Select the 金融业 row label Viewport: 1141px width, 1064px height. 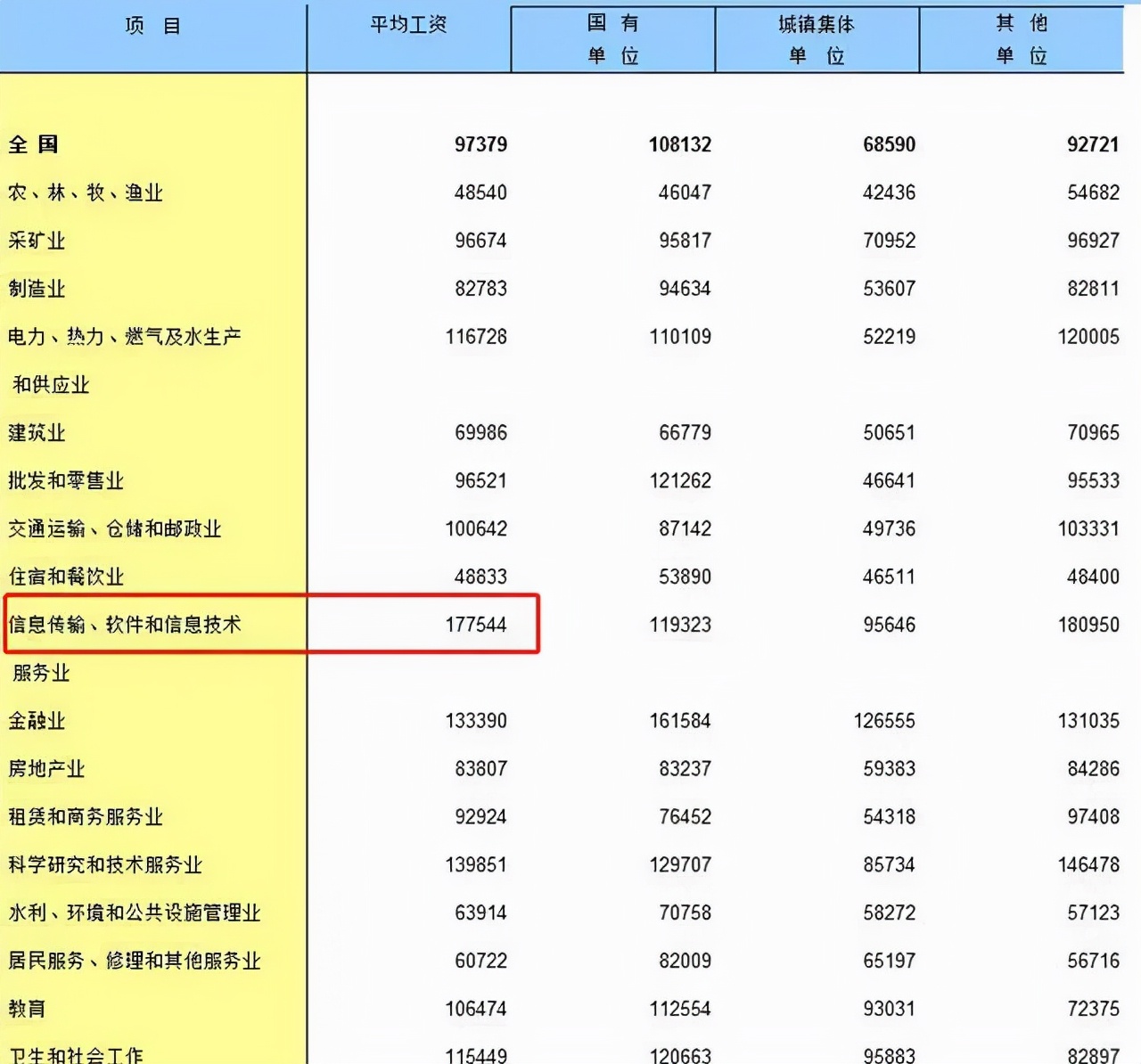tap(36, 721)
